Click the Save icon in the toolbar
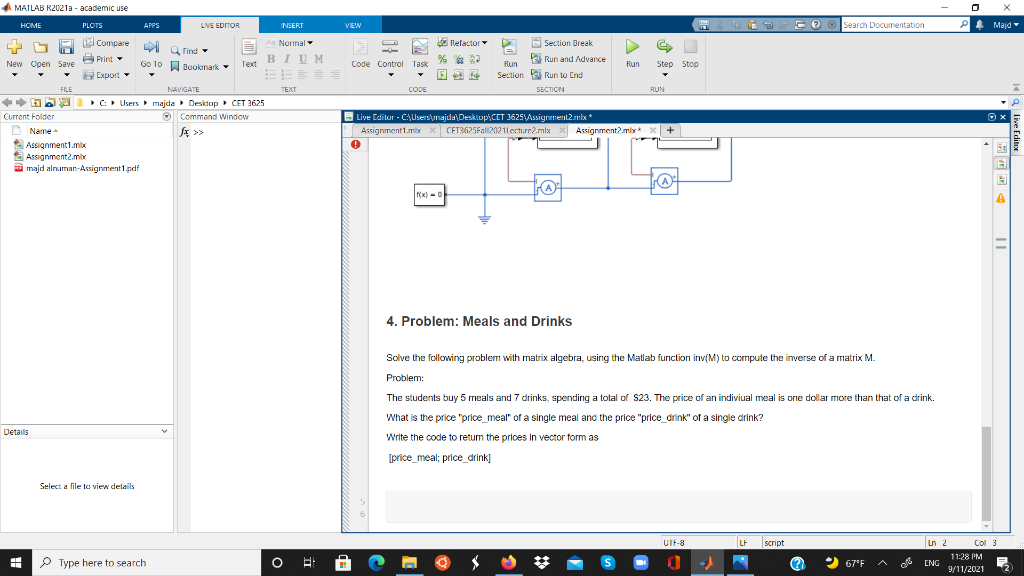The image size is (1024, 576). click(x=65, y=48)
